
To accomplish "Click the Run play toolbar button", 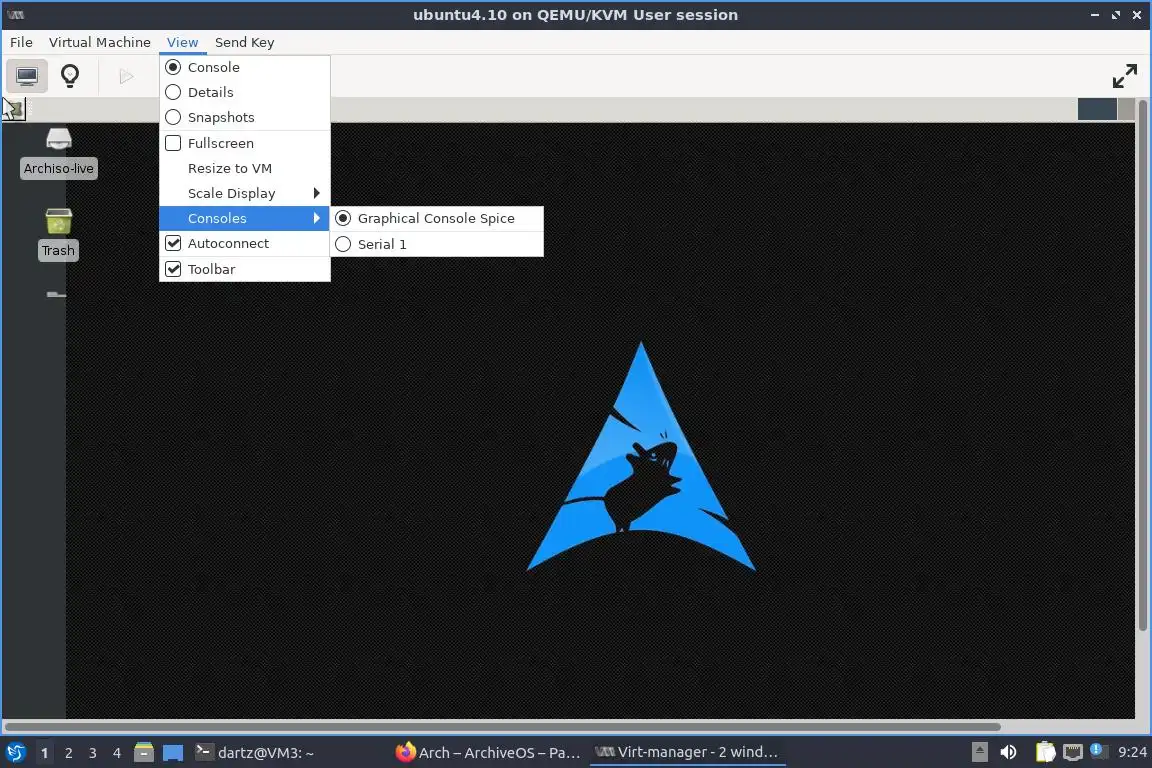I will click(126, 76).
